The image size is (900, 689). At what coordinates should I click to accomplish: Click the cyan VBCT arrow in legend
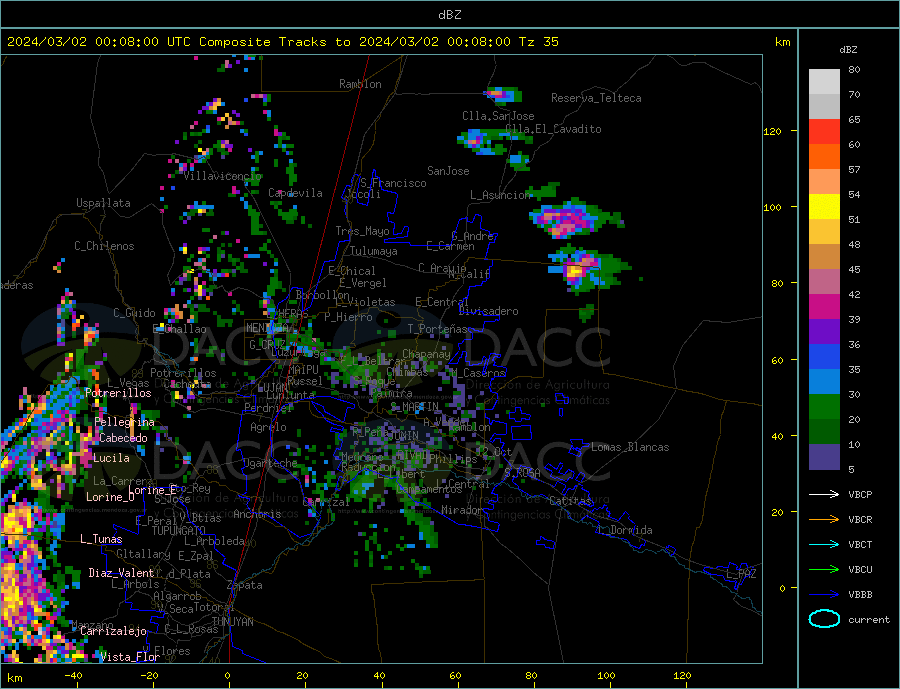pyautogui.click(x=824, y=544)
